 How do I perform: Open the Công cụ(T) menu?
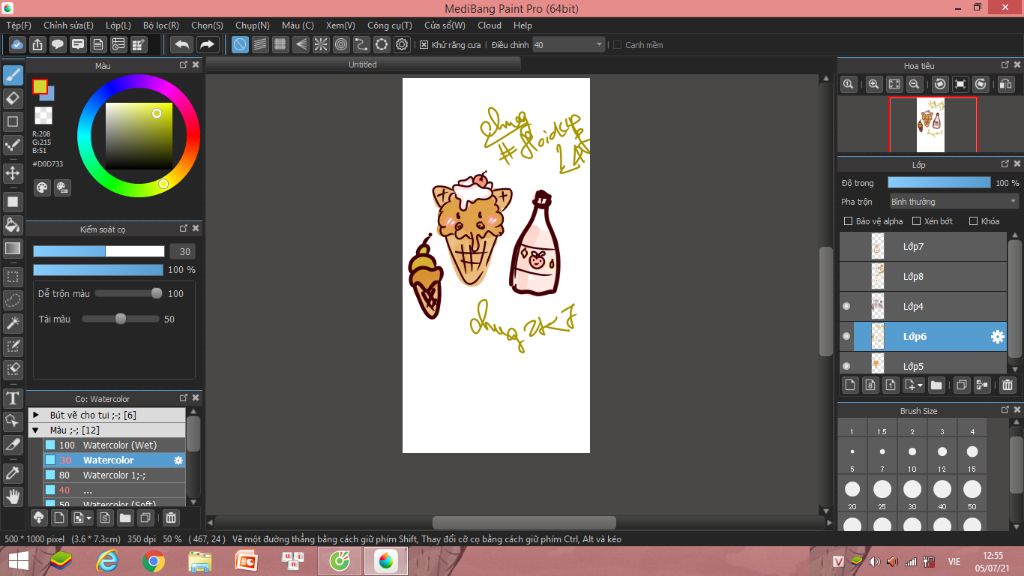[390, 25]
